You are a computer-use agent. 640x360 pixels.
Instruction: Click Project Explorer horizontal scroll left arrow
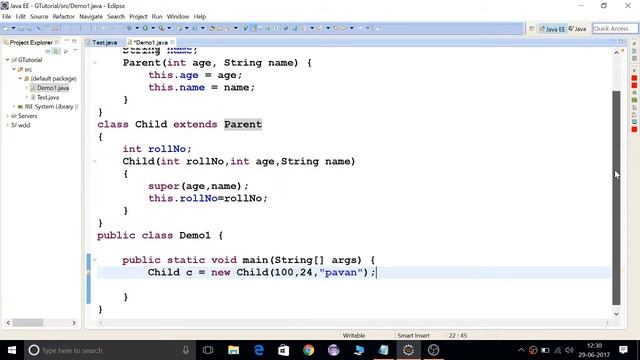(8, 322)
